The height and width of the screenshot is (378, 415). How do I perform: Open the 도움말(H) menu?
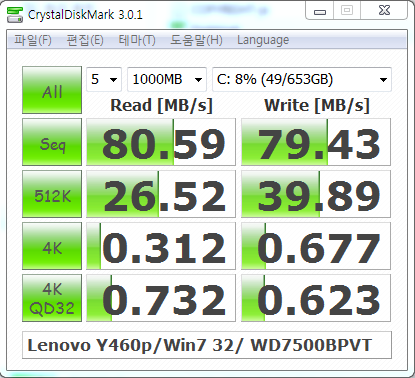pos(196,40)
